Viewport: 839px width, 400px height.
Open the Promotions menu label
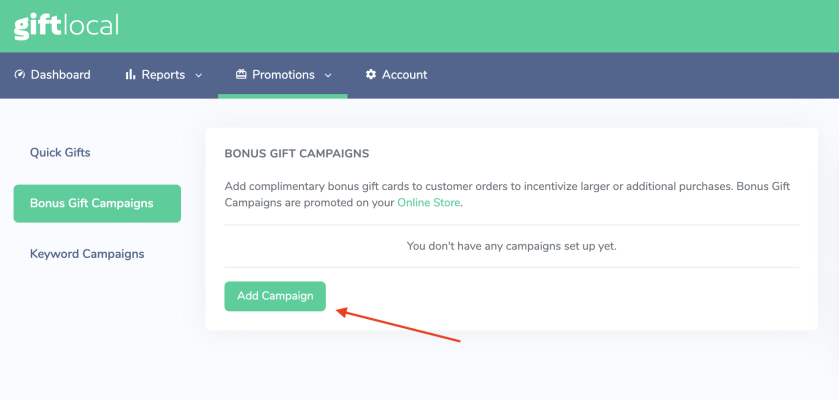click(x=283, y=75)
